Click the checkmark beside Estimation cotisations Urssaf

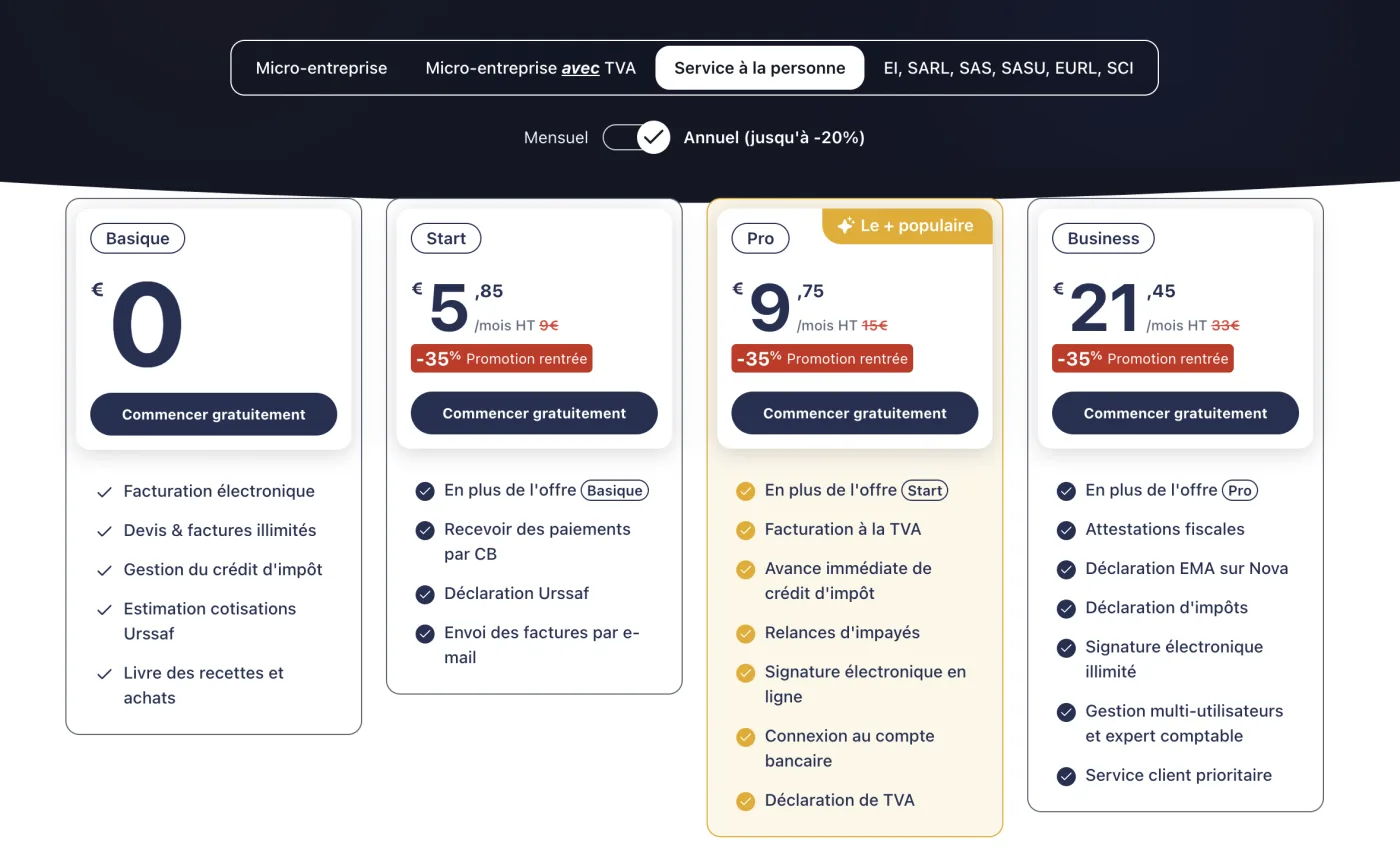104,609
